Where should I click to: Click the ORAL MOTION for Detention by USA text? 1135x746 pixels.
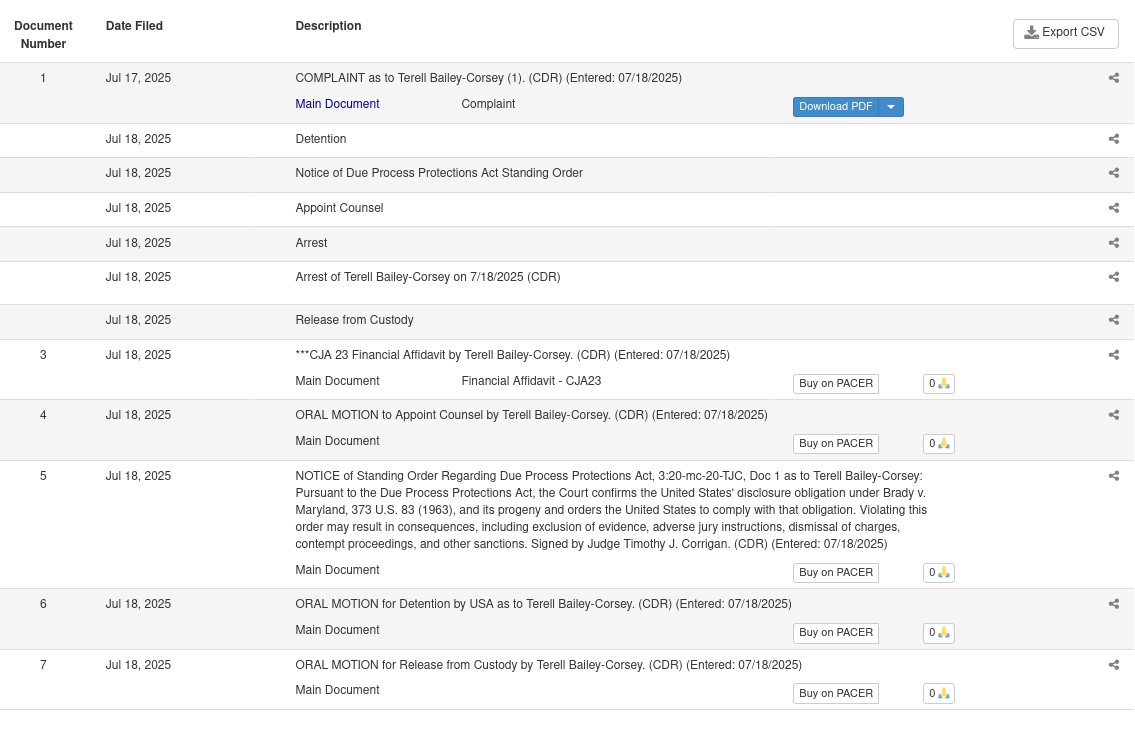point(543,604)
